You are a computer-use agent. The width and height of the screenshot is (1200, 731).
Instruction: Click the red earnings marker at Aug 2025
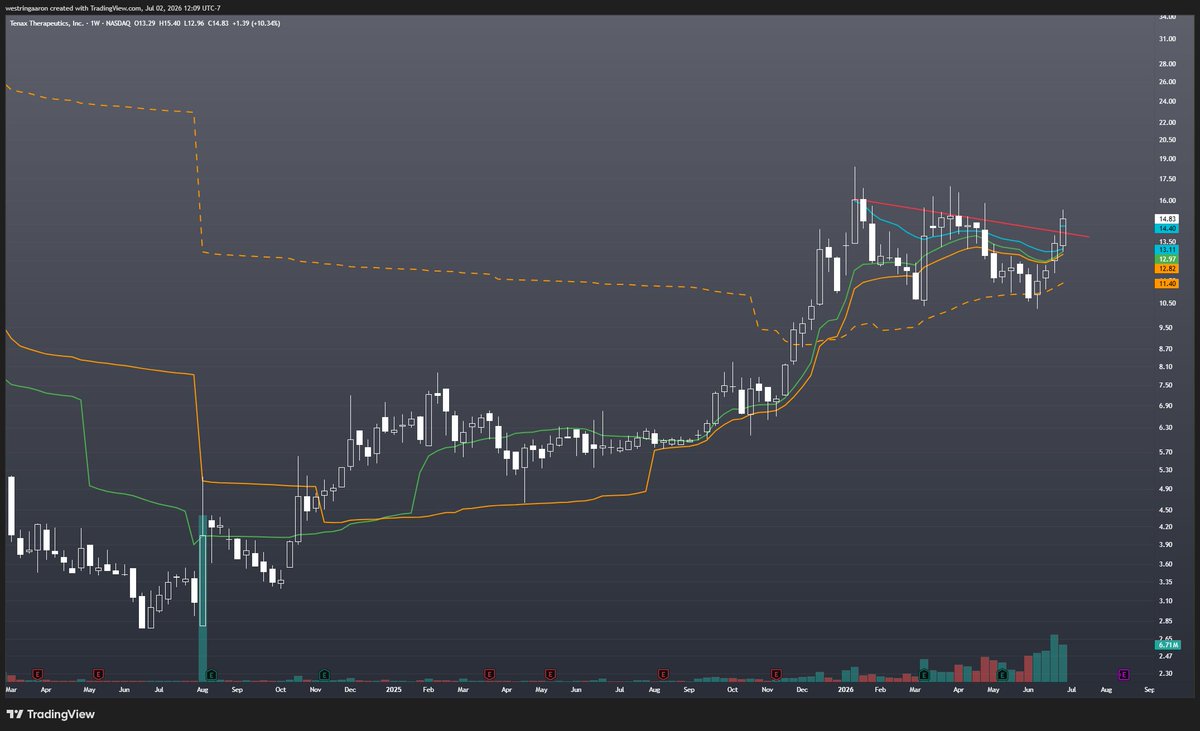point(661,675)
